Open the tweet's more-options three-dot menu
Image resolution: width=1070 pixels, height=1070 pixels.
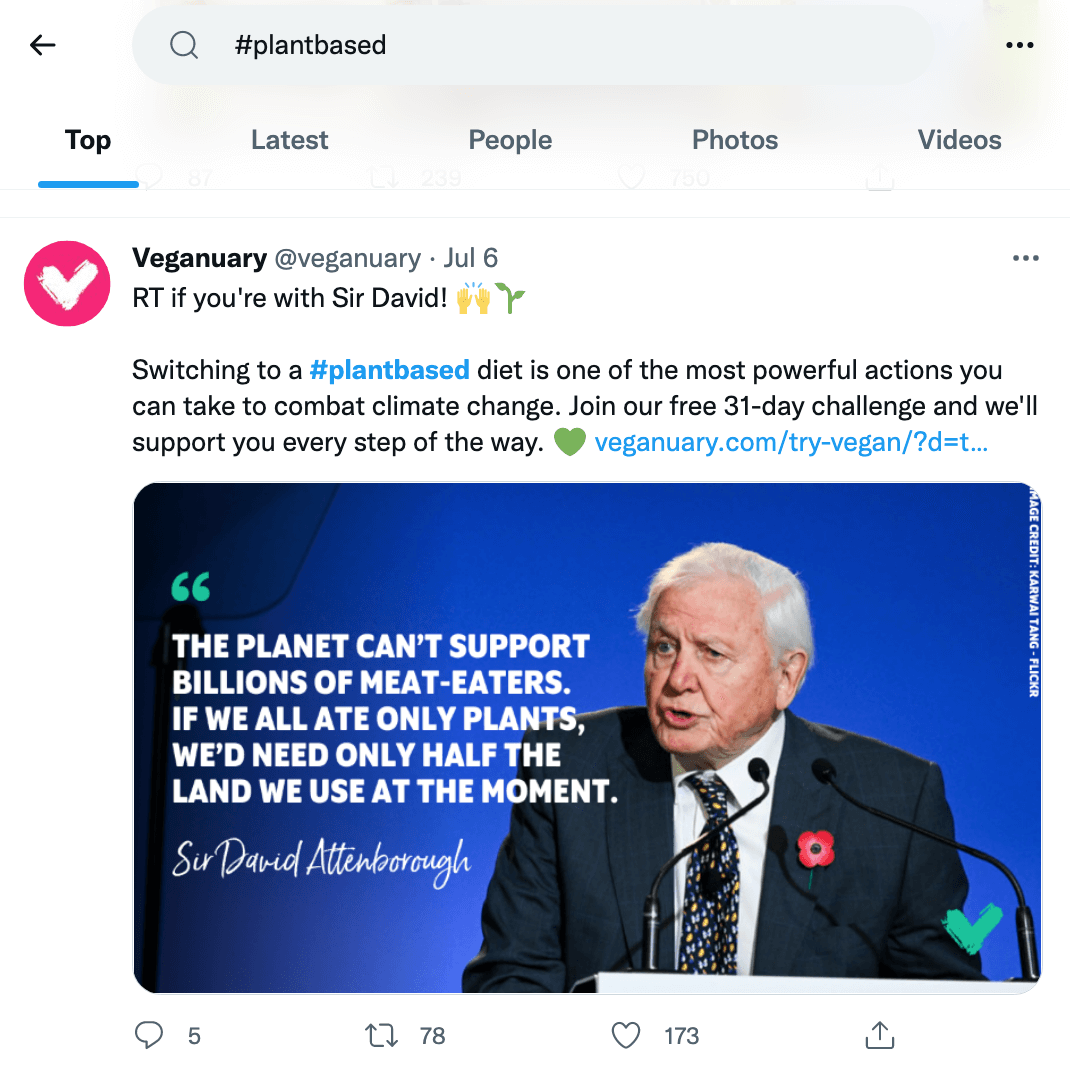(x=1026, y=258)
